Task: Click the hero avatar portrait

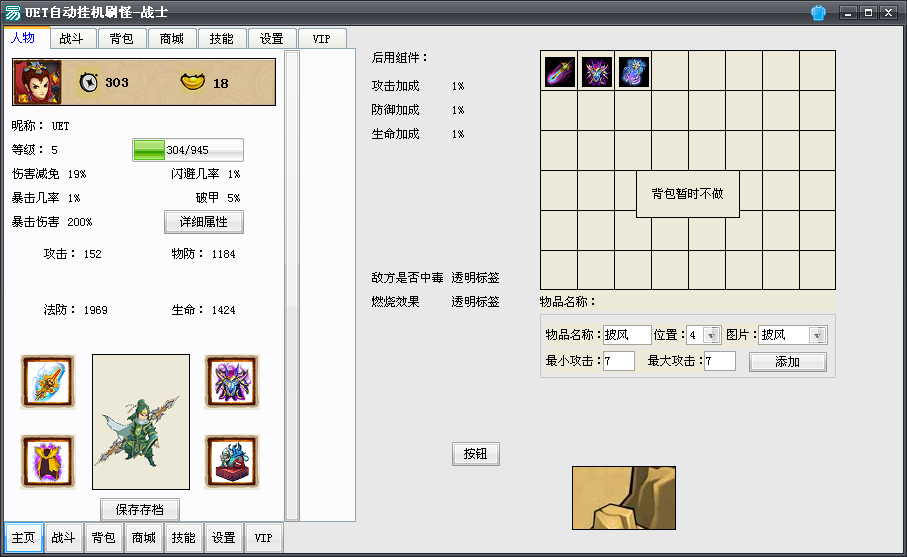Action: (37, 82)
